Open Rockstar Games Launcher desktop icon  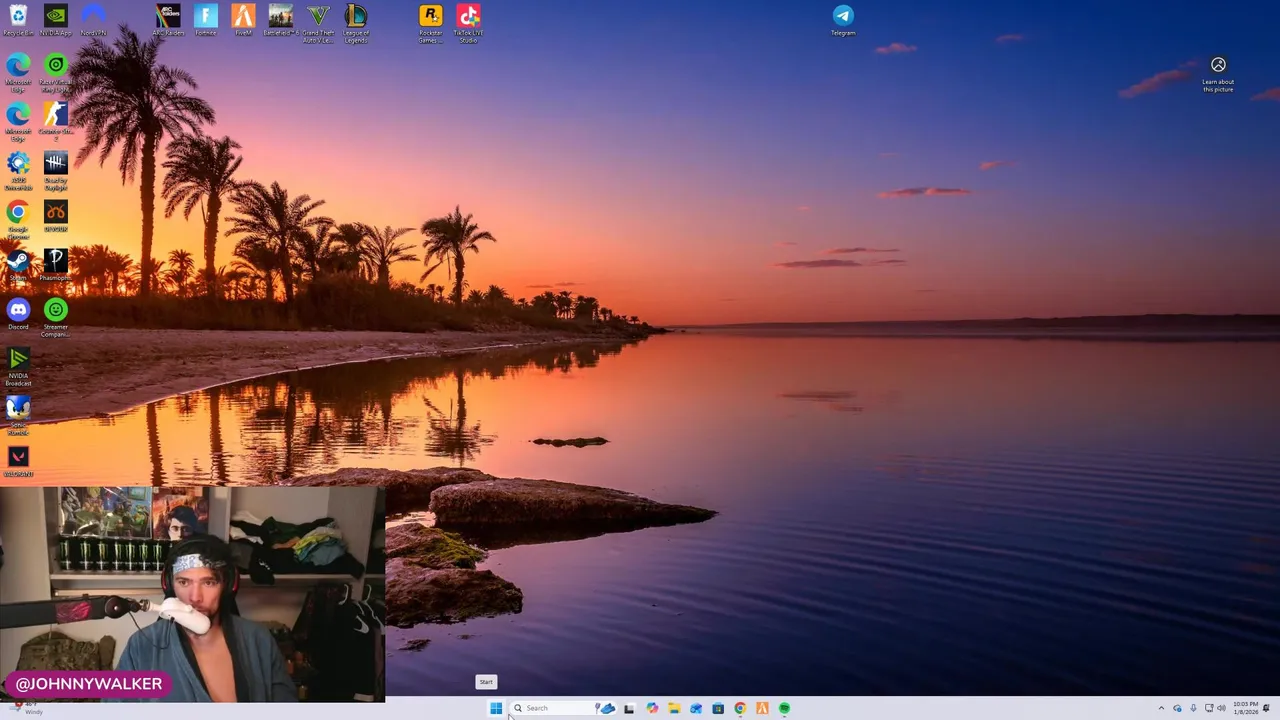point(430,24)
